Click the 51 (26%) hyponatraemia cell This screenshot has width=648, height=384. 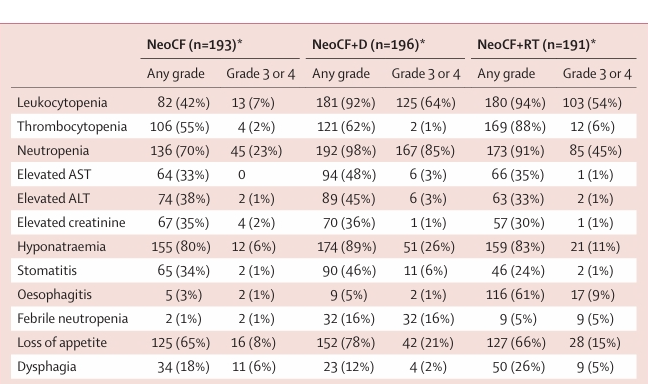pyautogui.click(x=429, y=246)
